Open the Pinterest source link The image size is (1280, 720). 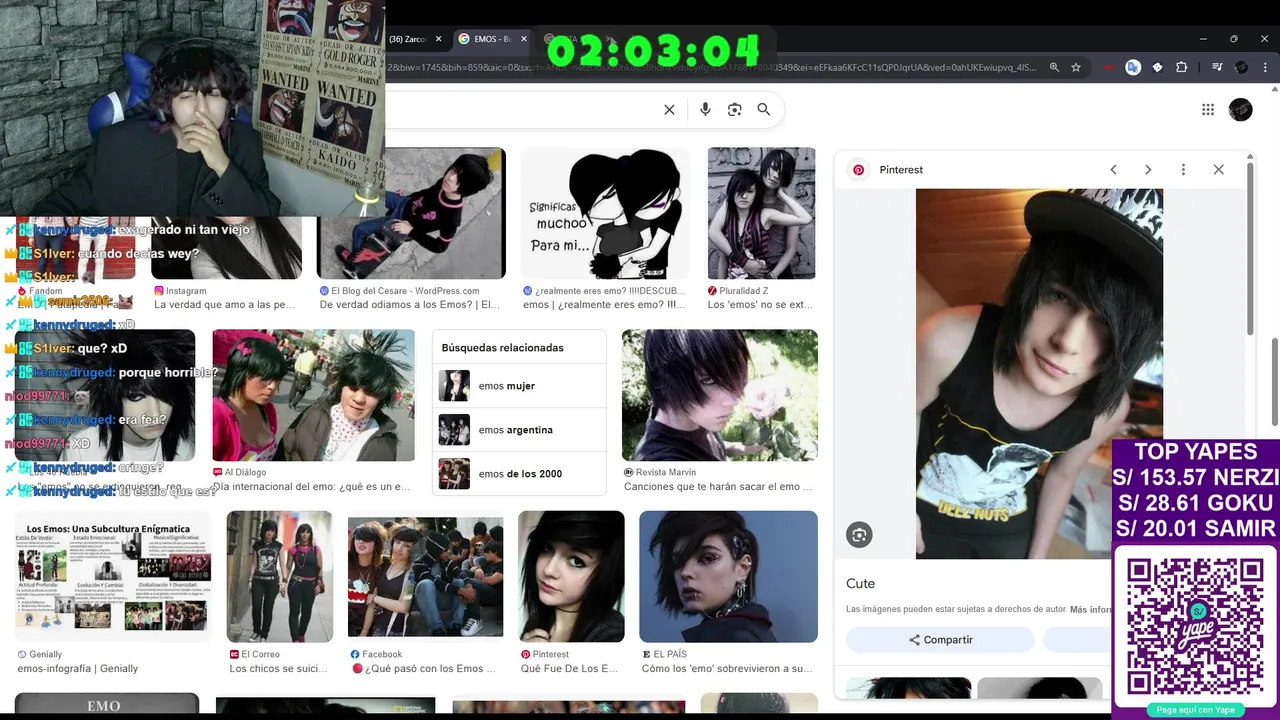901,170
